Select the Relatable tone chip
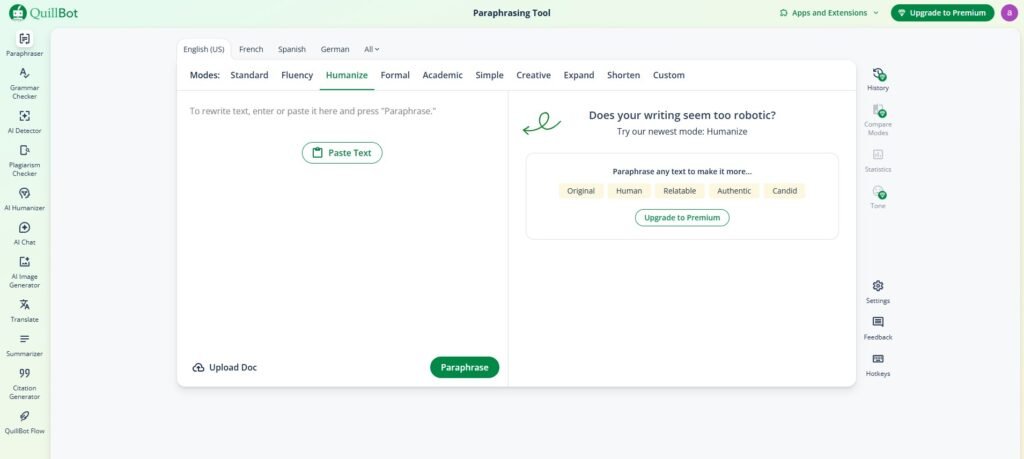Screen dimensions: 1024x459 click(x=680, y=191)
